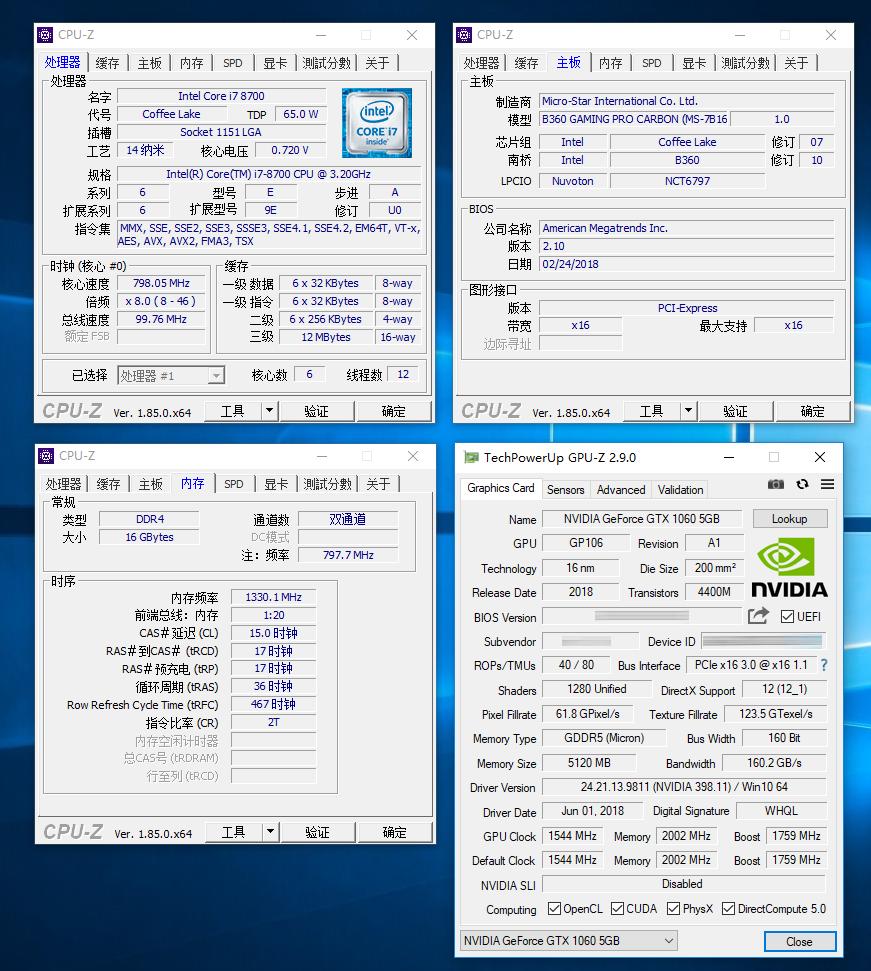
Task: Click the refresh icon in GPU-Z toolbar
Action: tap(802, 484)
